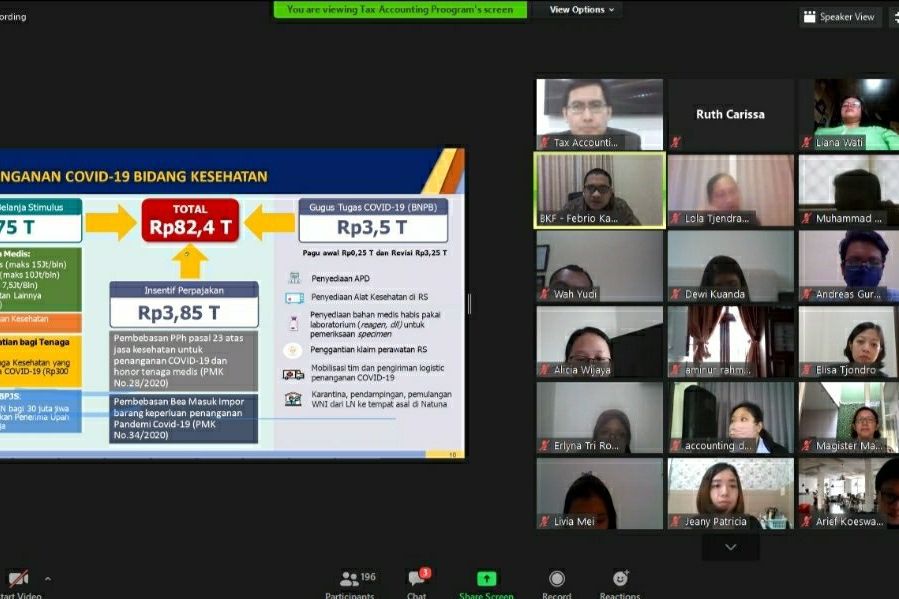Open the Reactions emoji icon
Image resolution: width=899 pixels, height=599 pixels.
coord(620,578)
